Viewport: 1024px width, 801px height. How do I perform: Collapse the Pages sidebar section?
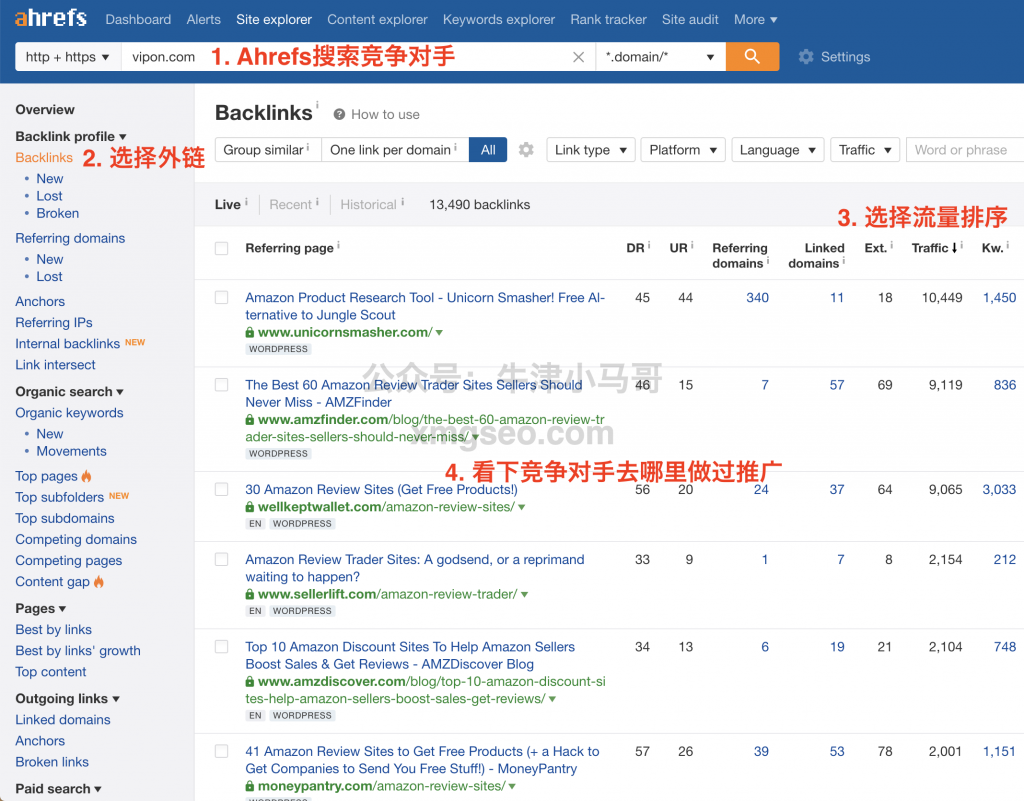pyautogui.click(x=40, y=608)
